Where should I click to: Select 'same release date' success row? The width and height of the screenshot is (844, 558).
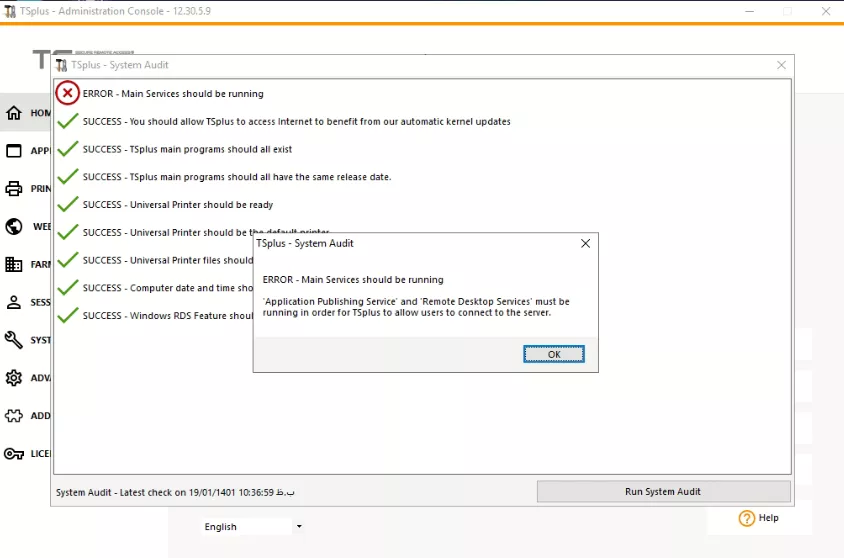coord(237,177)
